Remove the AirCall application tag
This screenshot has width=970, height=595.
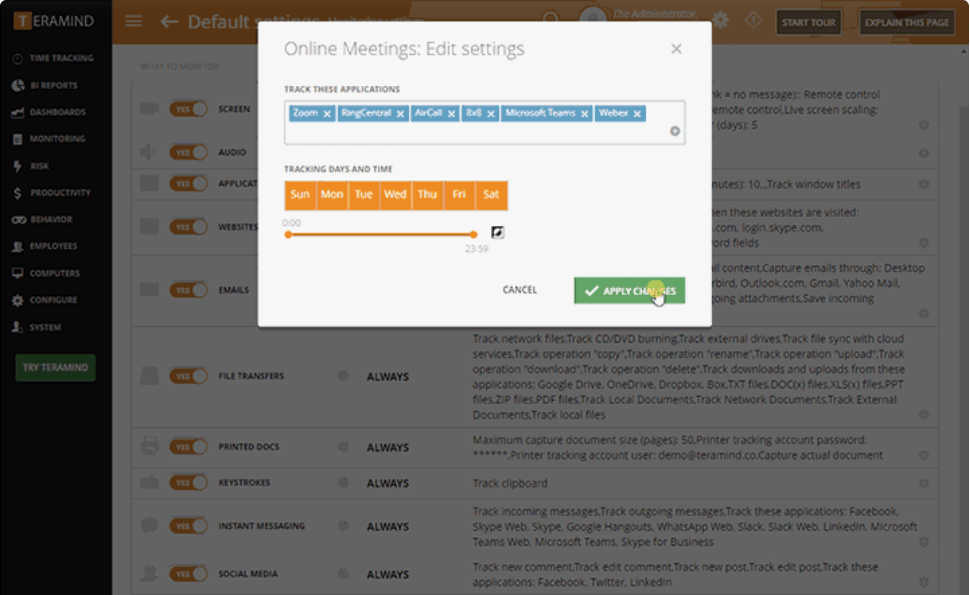[x=451, y=114]
